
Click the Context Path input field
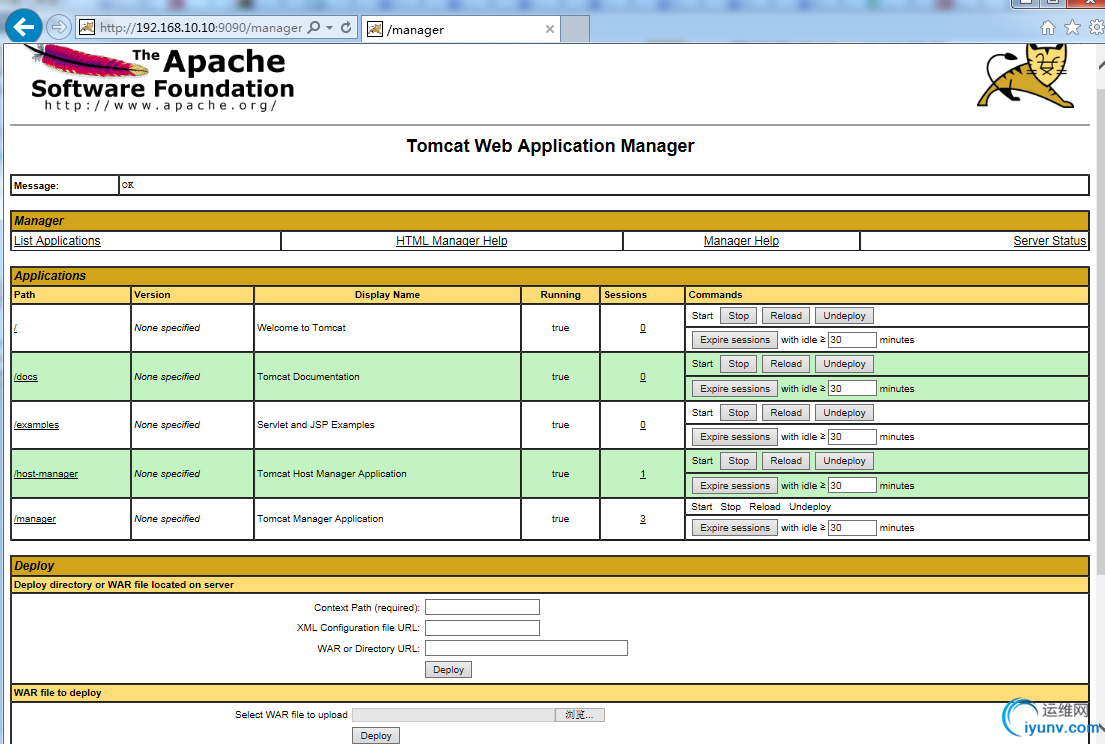[x=482, y=607]
